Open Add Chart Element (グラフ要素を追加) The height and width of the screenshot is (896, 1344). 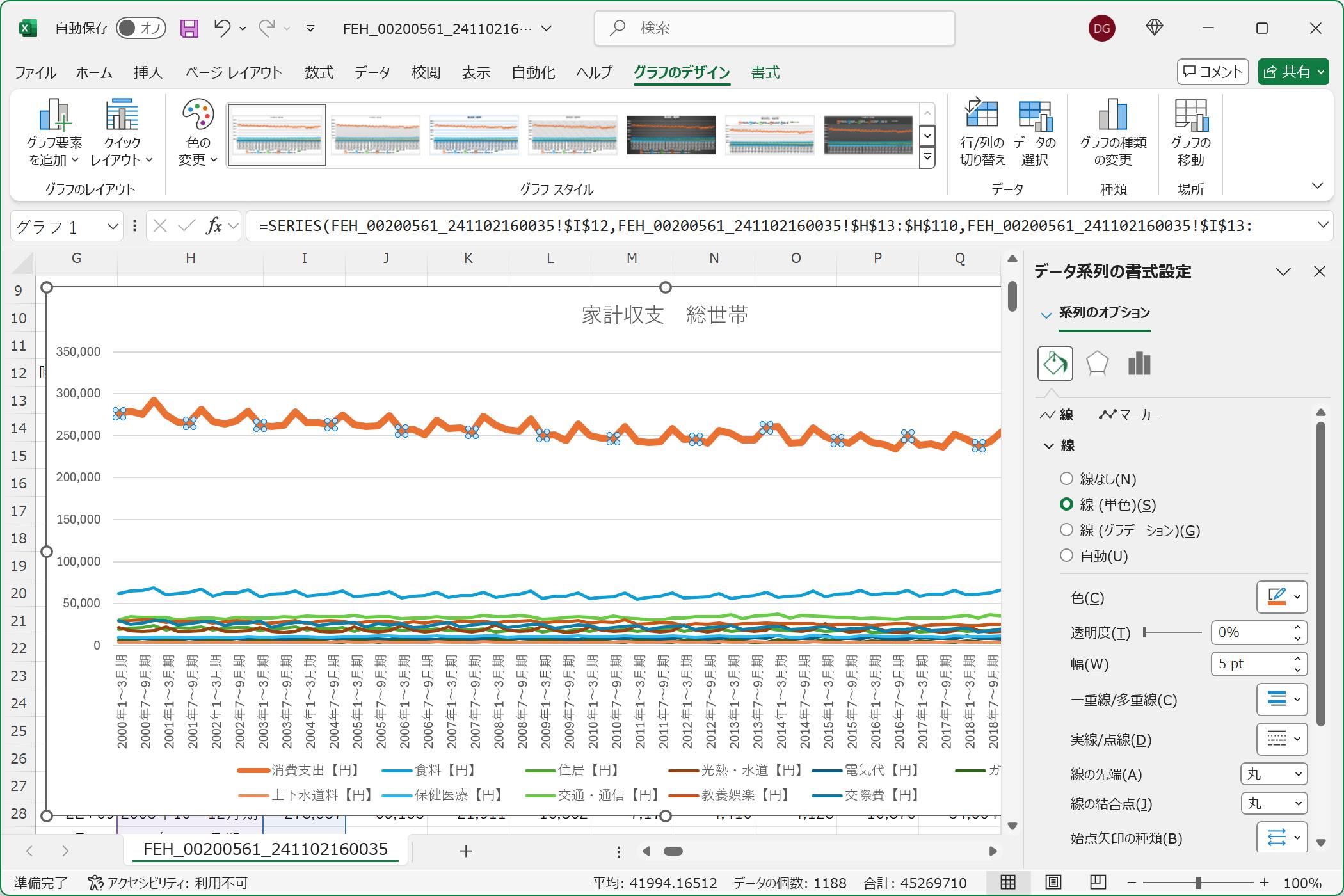tap(54, 132)
